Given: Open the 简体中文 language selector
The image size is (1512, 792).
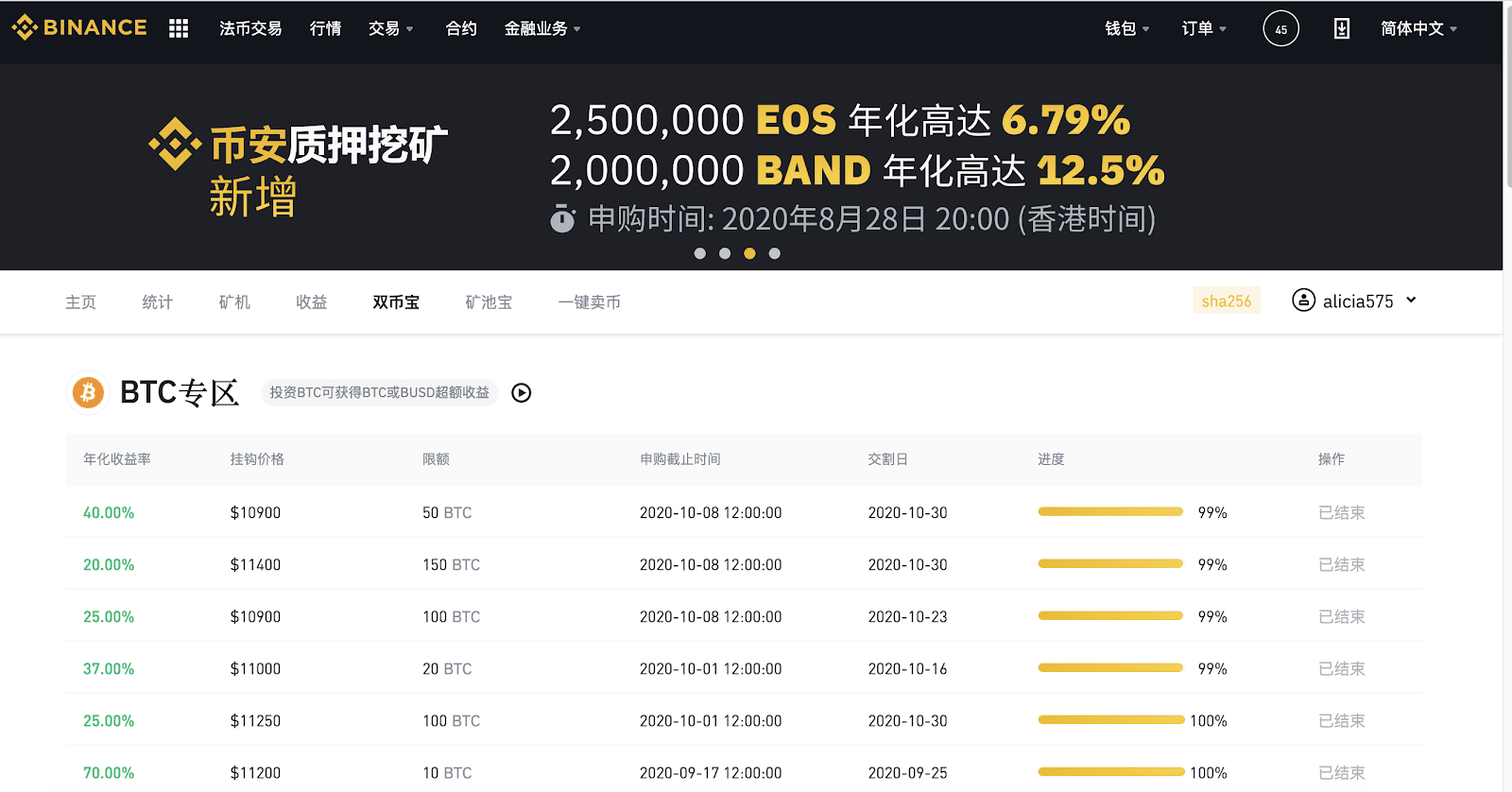Looking at the screenshot, I should pyautogui.click(x=1418, y=28).
